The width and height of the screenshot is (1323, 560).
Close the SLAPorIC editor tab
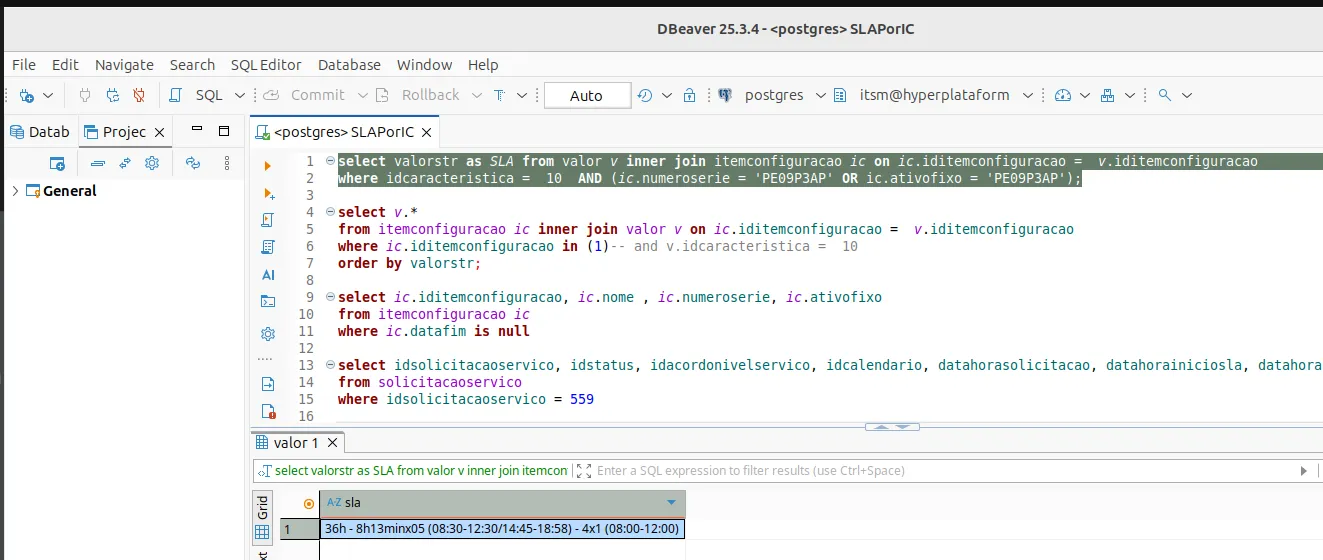427,132
